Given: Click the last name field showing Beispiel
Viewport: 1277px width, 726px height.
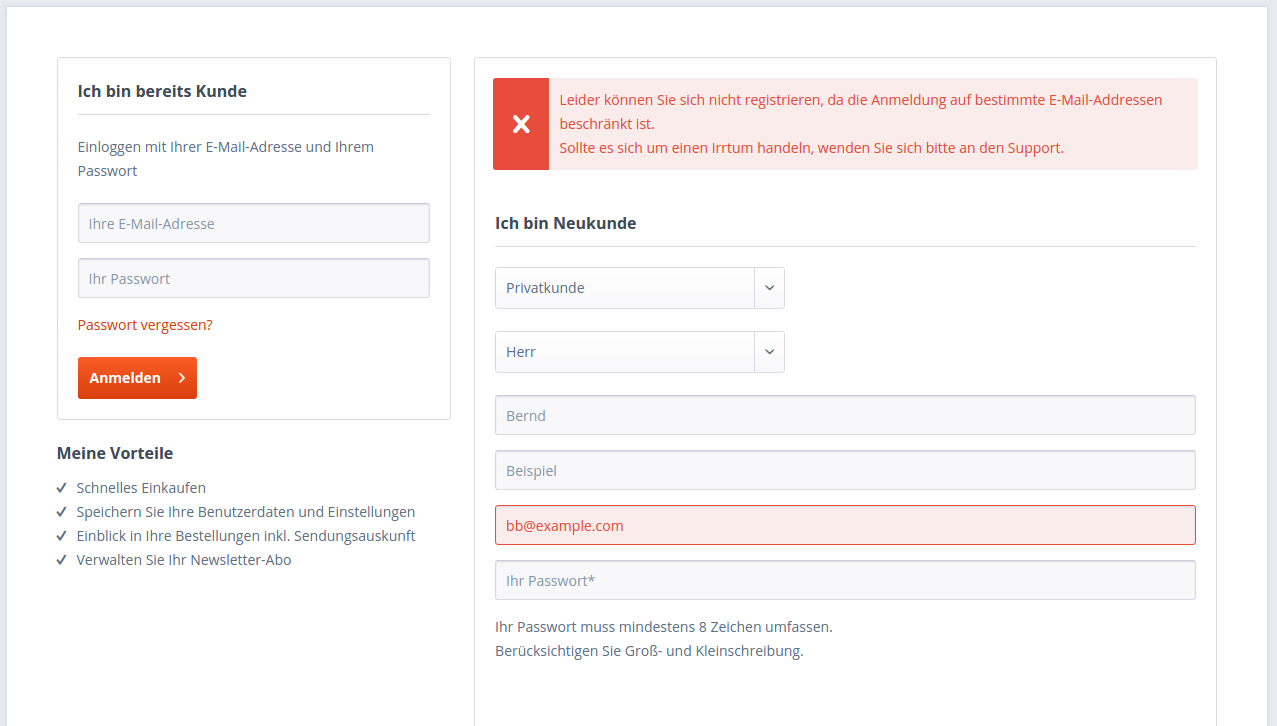Looking at the screenshot, I should coord(845,471).
